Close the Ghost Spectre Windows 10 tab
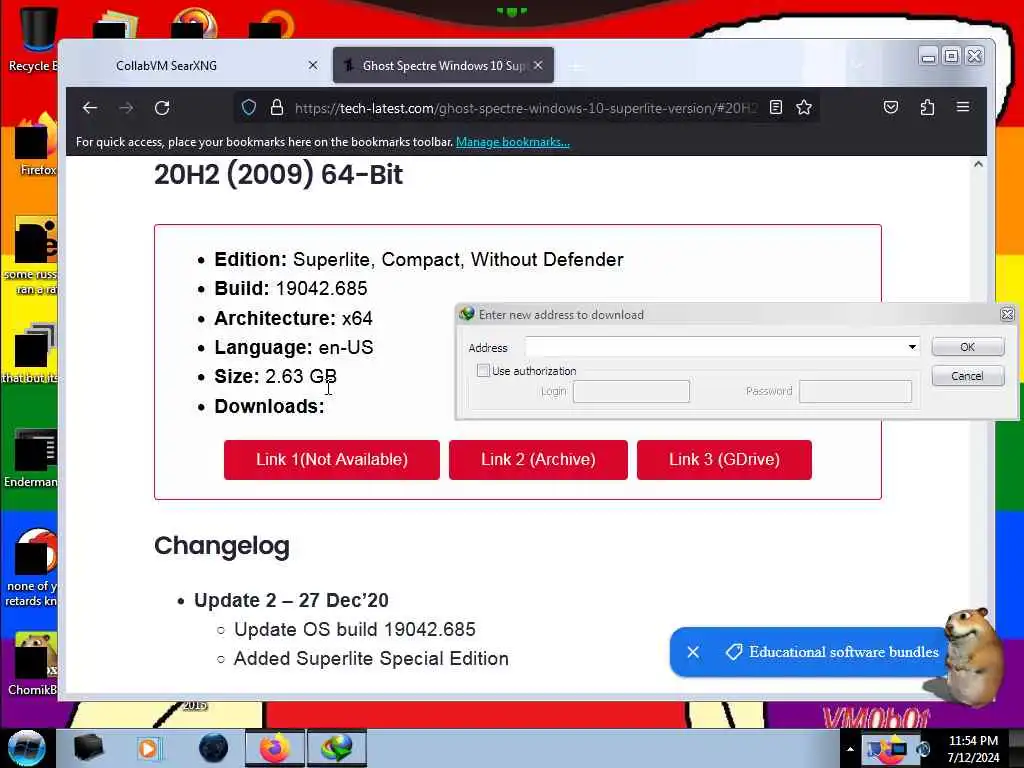Viewport: 1024px width, 768px height. point(538,65)
